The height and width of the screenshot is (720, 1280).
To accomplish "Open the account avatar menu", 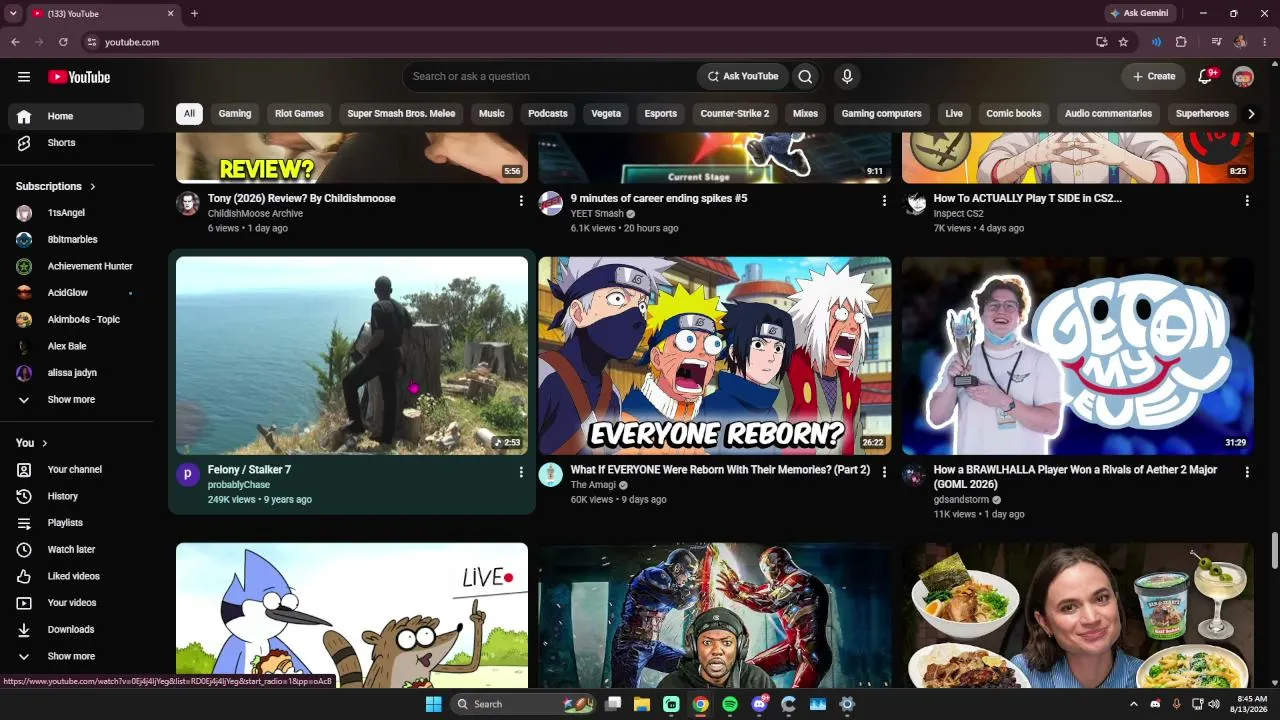I will 1243,77.
